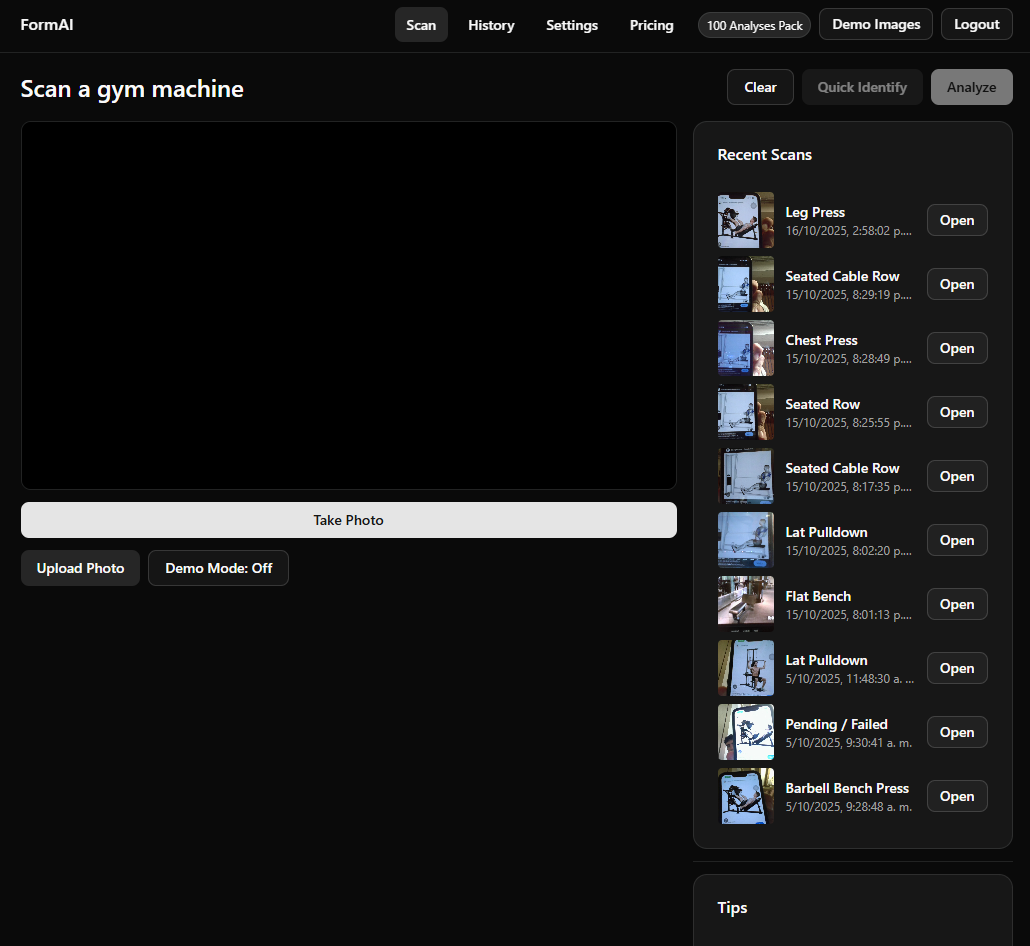Click Upload Photo

coord(80,568)
